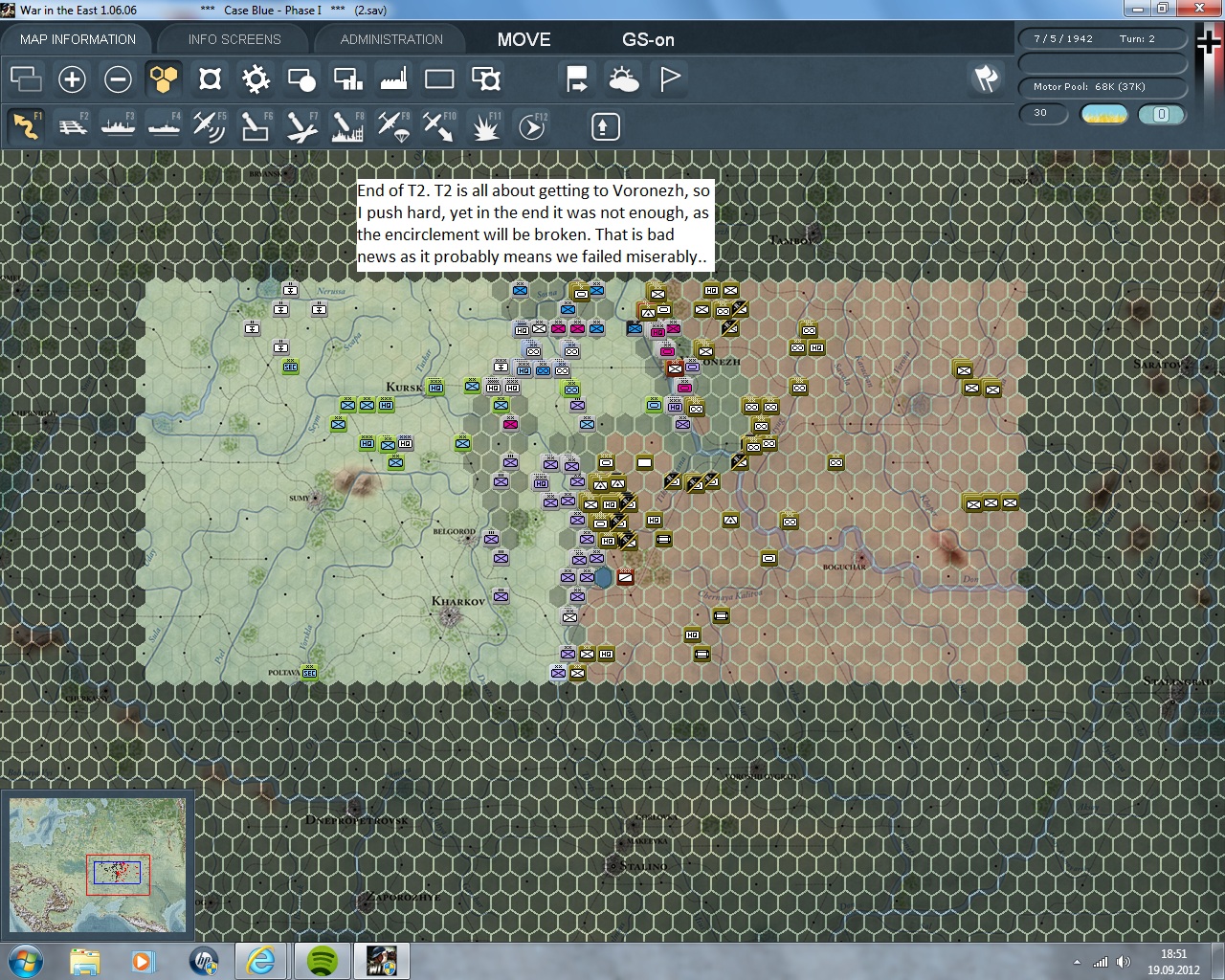Click the War in the East taskbar icon
The width and height of the screenshot is (1225, 980).
click(381, 960)
